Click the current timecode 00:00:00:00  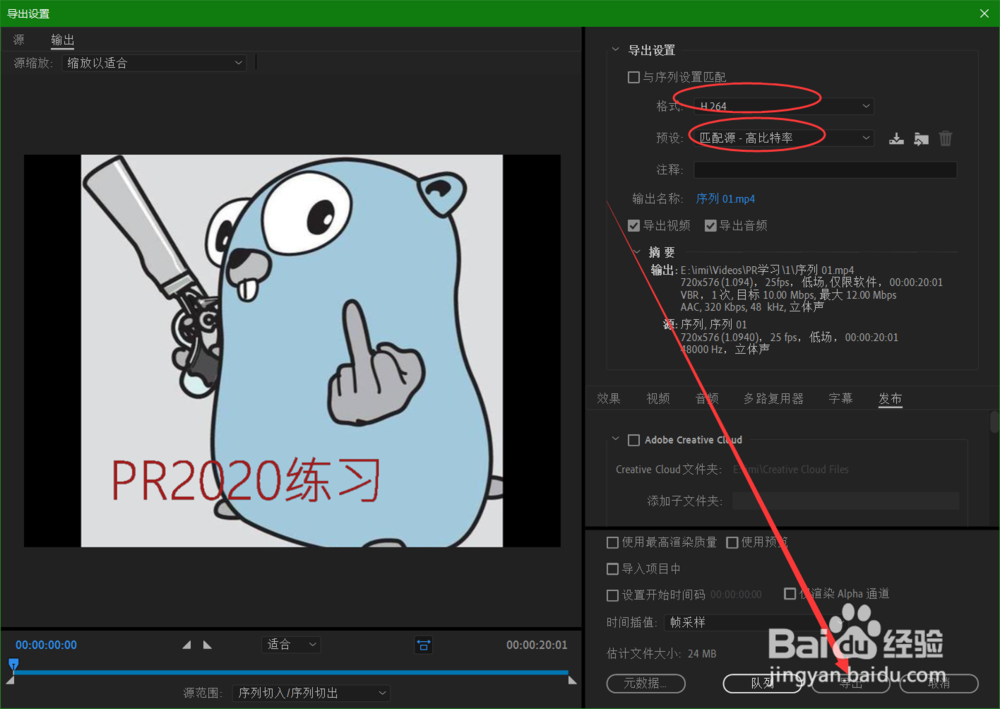46,645
